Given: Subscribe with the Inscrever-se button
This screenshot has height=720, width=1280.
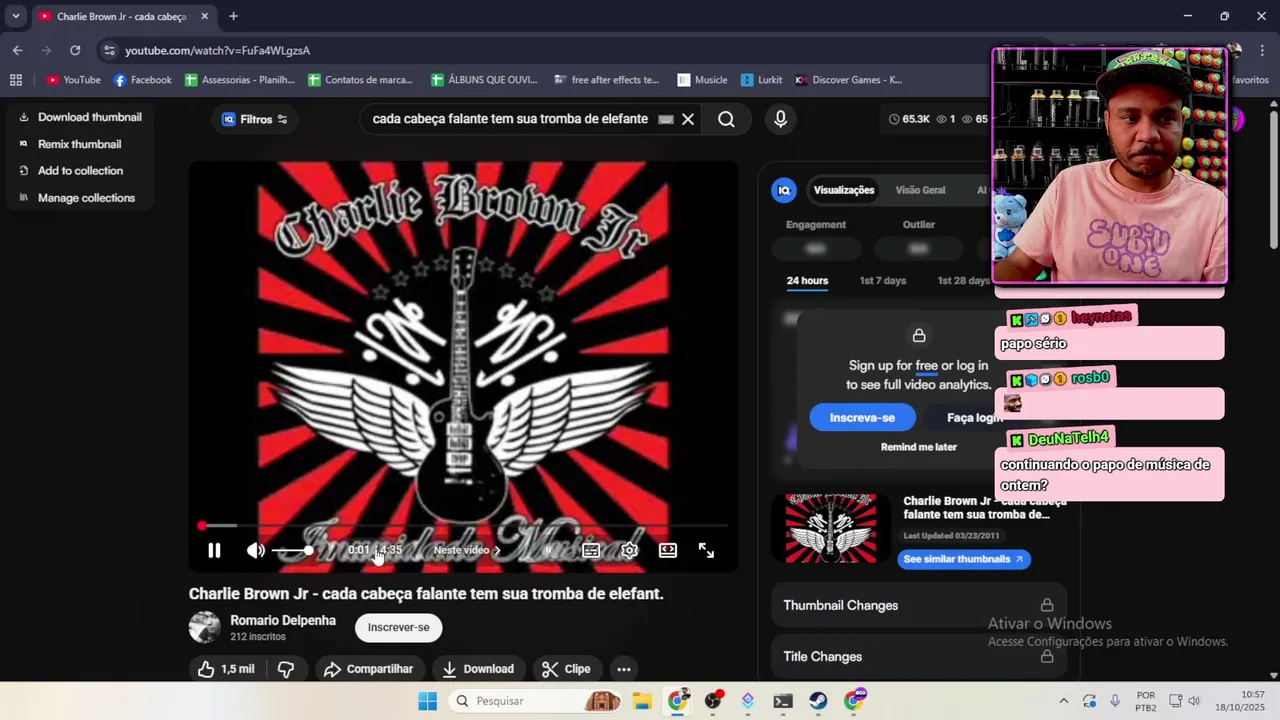Looking at the screenshot, I should tap(398, 627).
